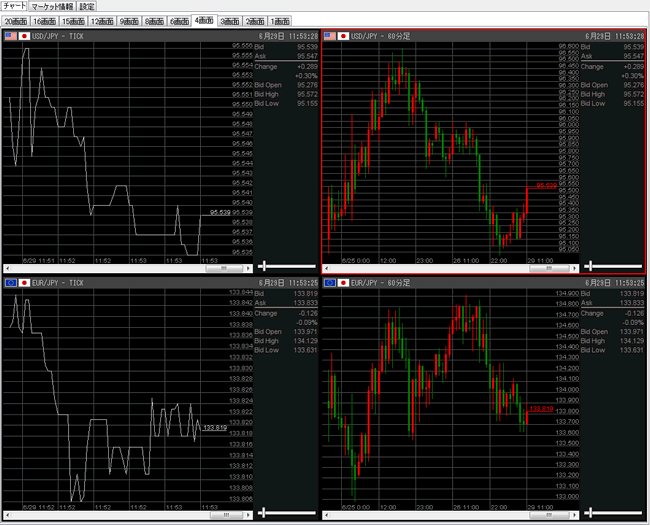Click current price marker 133.819 on EUR/JPY TICK line

(215, 428)
